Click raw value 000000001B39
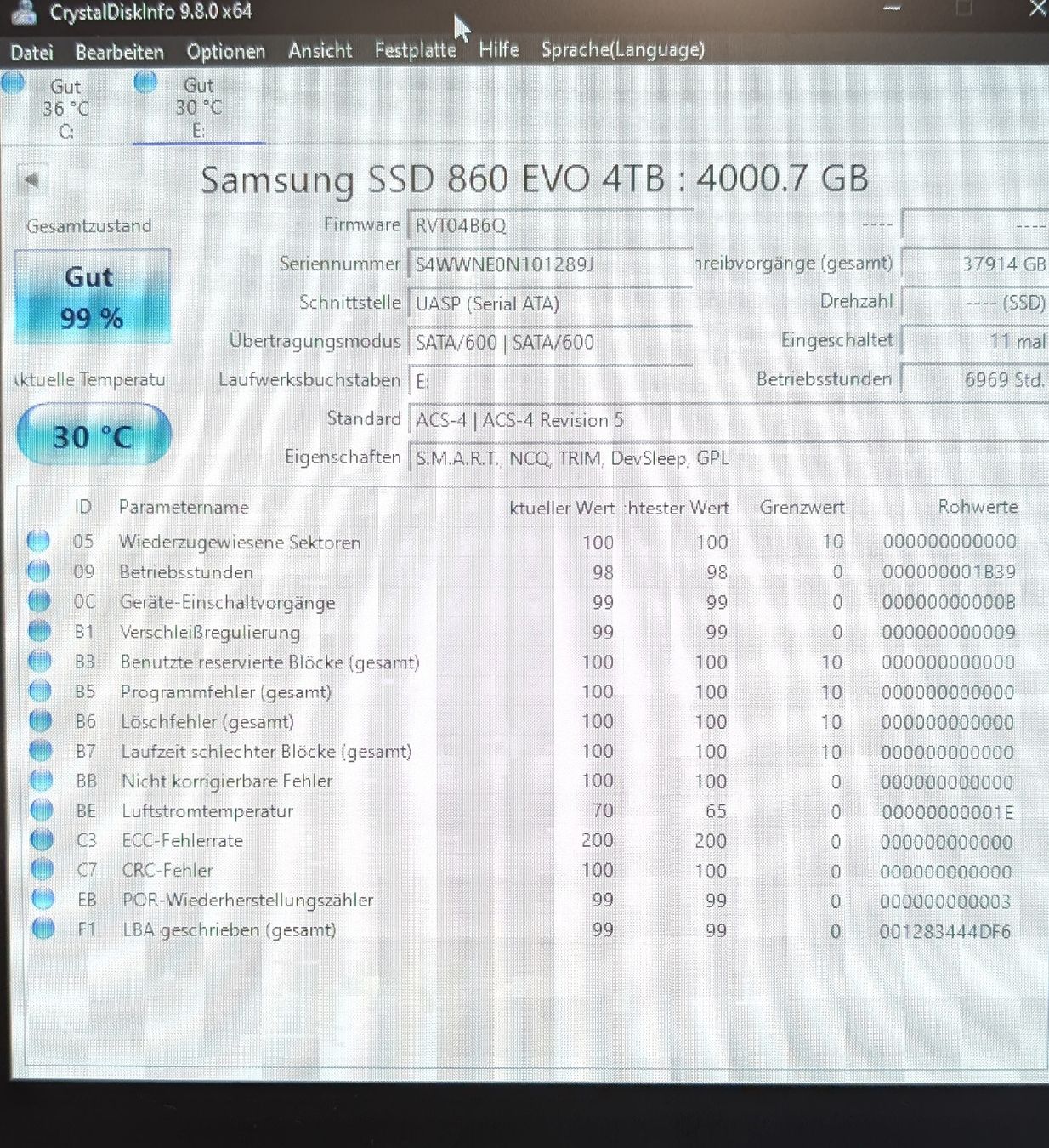The width and height of the screenshot is (1049, 1148). click(x=949, y=571)
